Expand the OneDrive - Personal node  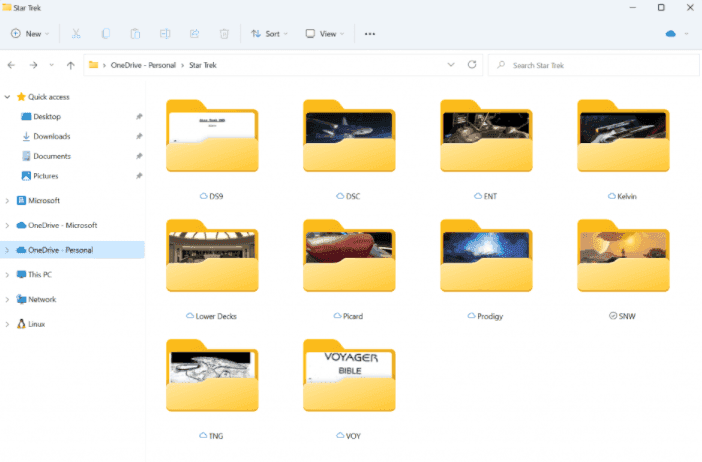pyautogui.click(x=7, y=250)
